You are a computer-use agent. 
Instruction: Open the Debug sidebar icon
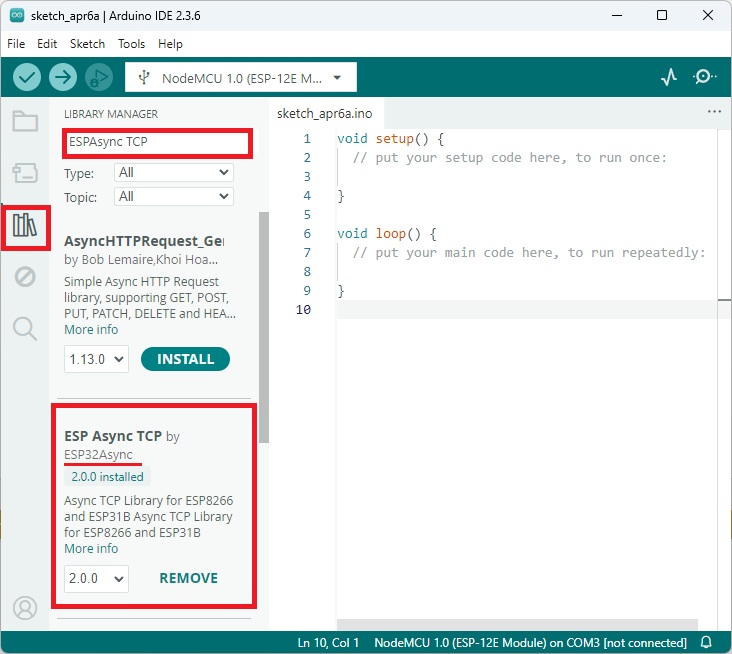25,277
